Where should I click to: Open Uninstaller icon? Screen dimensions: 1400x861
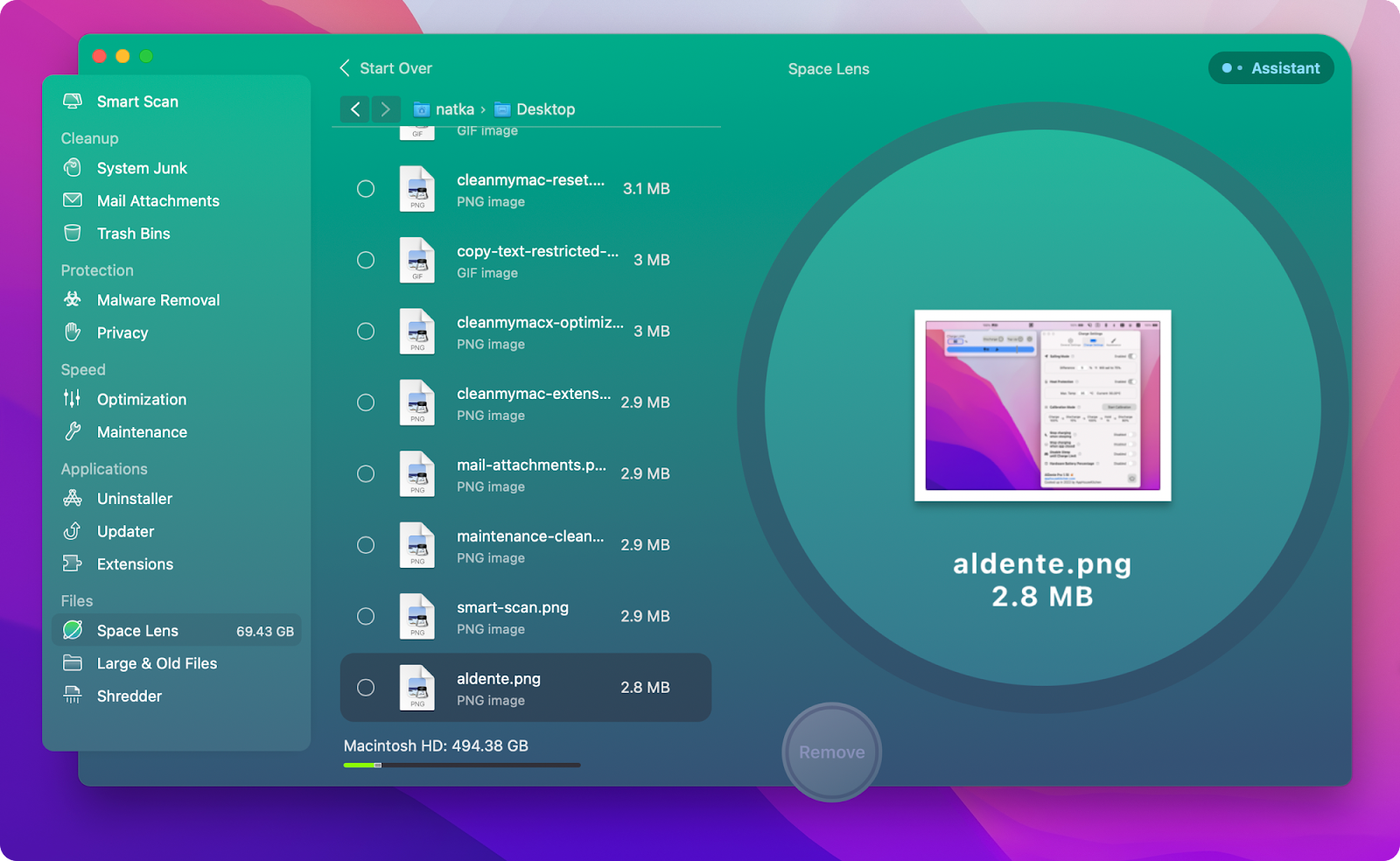73,498
